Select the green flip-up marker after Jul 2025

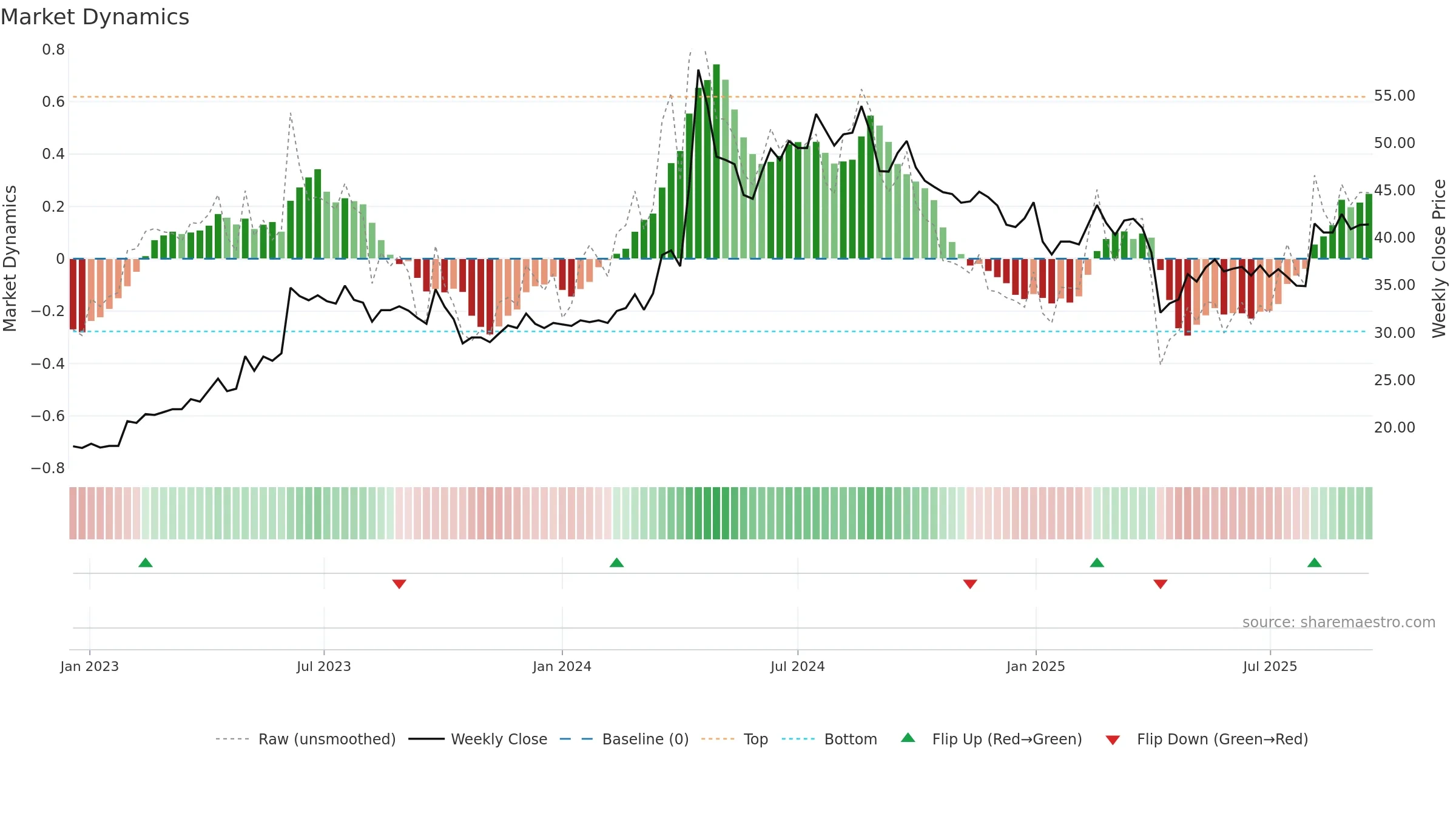coord(1315,562)
